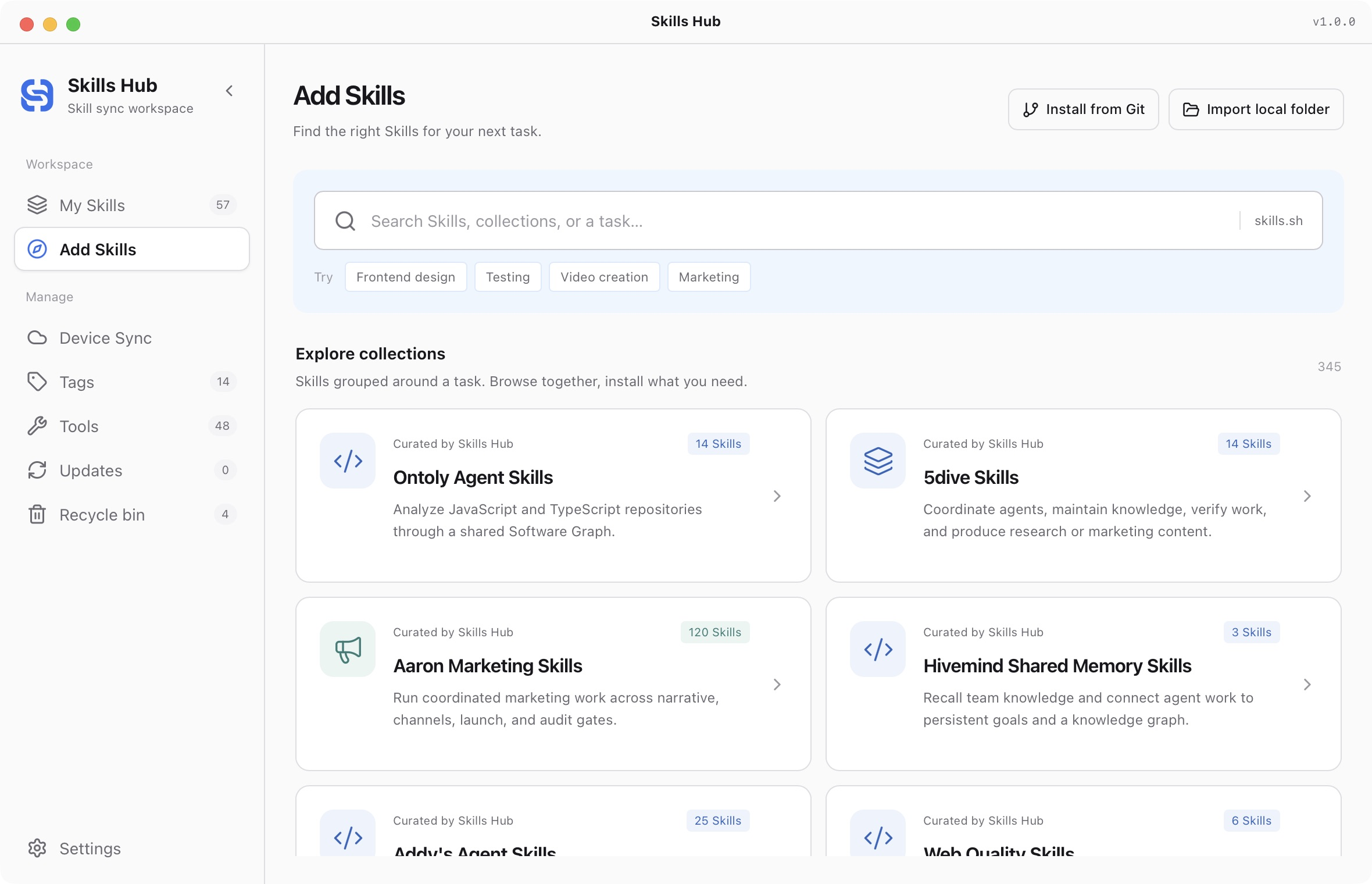Click the Addy's Agent Skills code icon

(348, 833)
